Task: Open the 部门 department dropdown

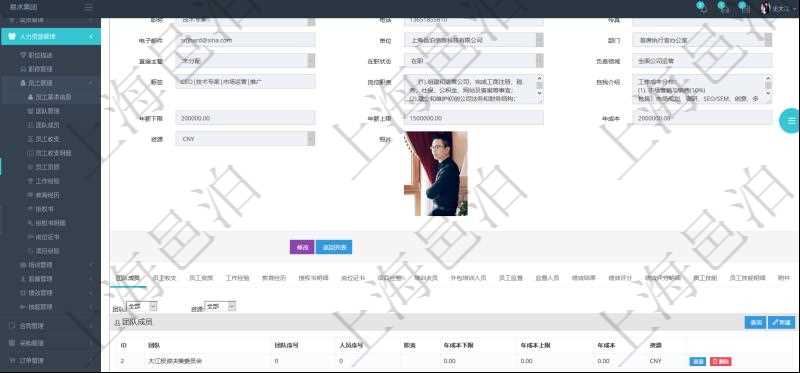Action: (x=702, y=40)
